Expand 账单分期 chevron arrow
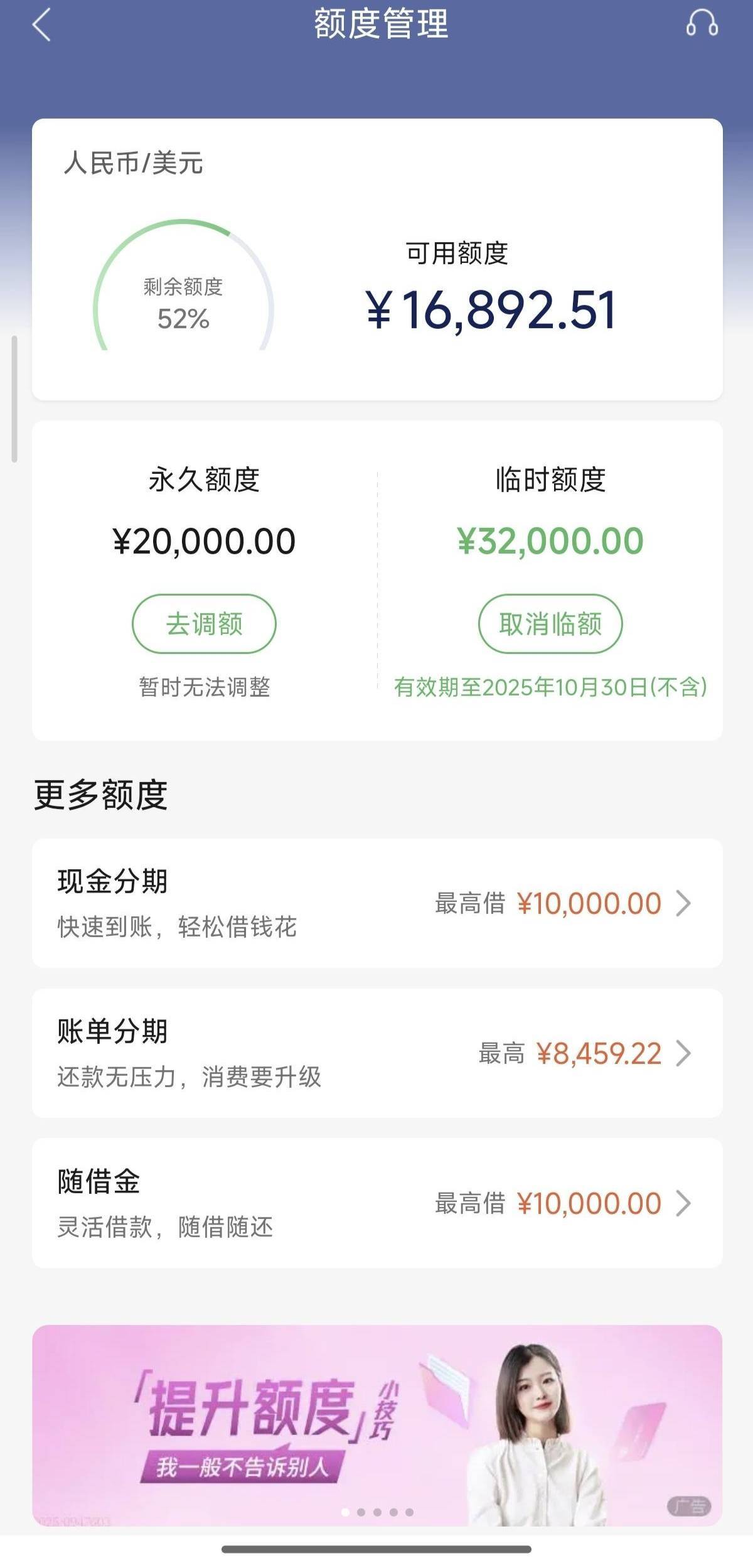Viewport: 753px width, 1568px height. pyautogui.click(x=683, y=1053)
